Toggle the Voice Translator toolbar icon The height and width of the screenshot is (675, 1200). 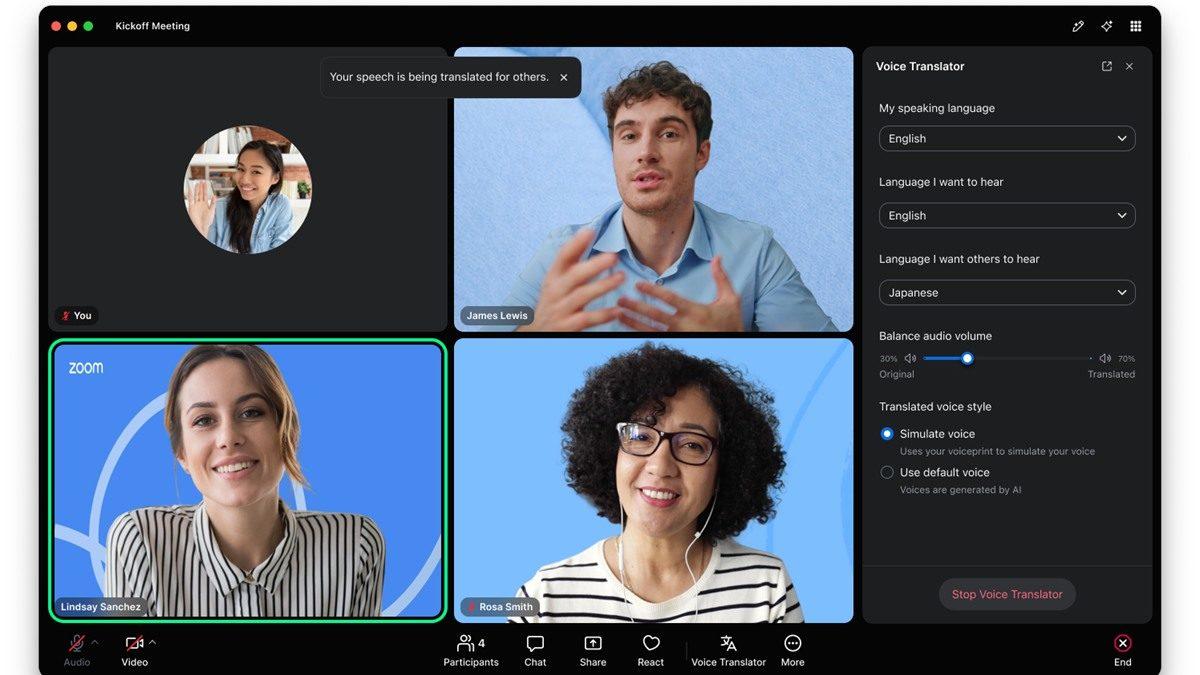tap(728, 643)
